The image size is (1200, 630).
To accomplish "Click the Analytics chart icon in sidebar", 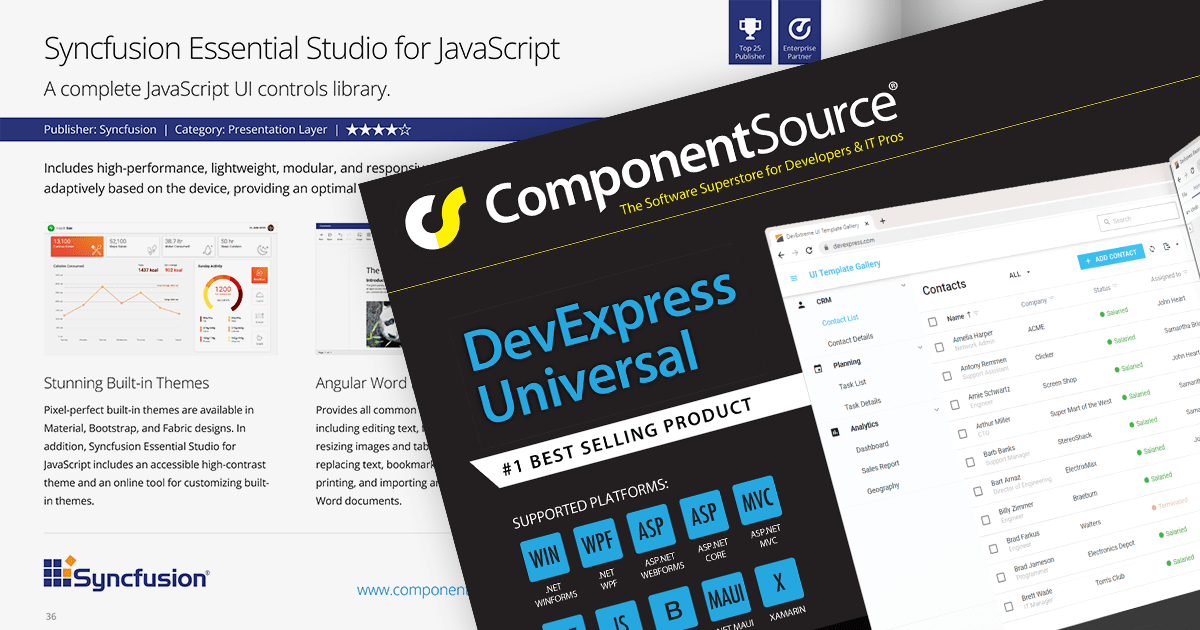I will (x=835, y=431).
